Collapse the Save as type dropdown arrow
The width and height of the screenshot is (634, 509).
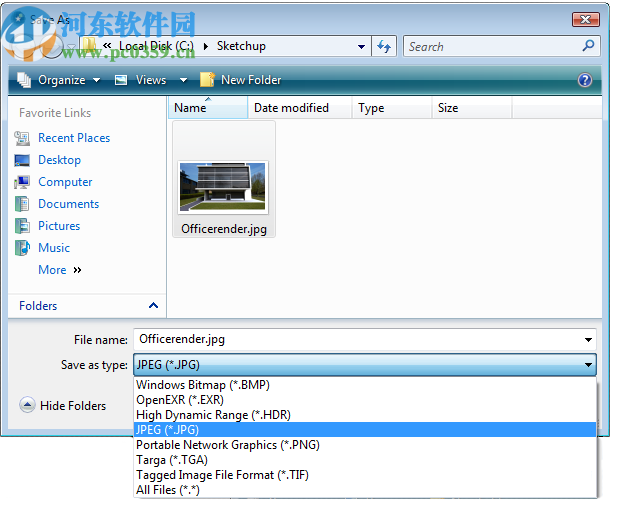point(588,365)
